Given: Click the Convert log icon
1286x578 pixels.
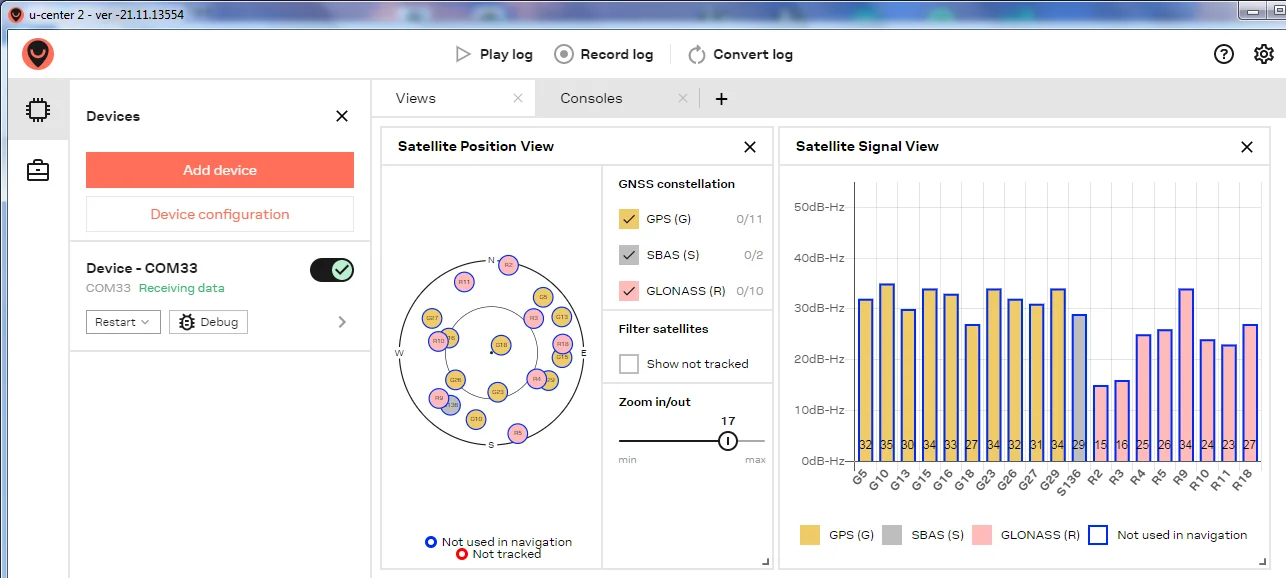Looking at the screenshot, I should (x=697, y=54).
